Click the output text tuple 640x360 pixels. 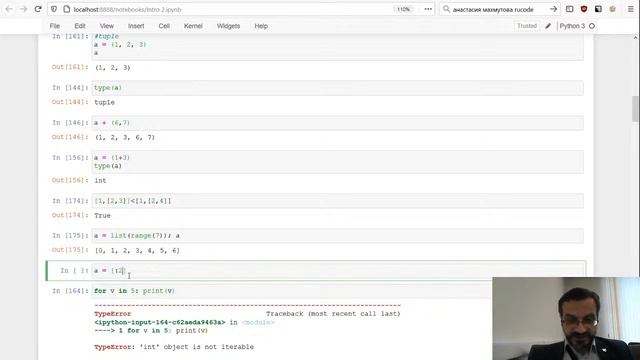[x=104, y=102]
